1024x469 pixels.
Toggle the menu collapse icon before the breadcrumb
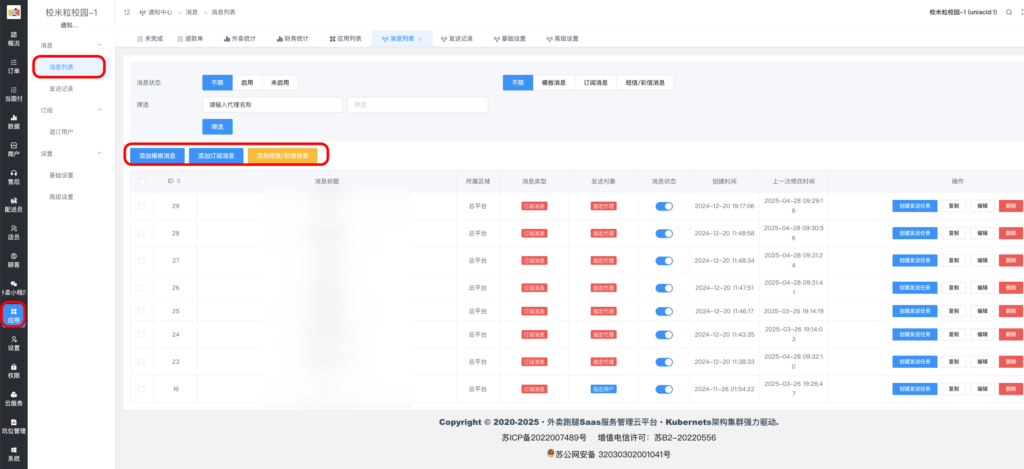(x=127, y=12)
